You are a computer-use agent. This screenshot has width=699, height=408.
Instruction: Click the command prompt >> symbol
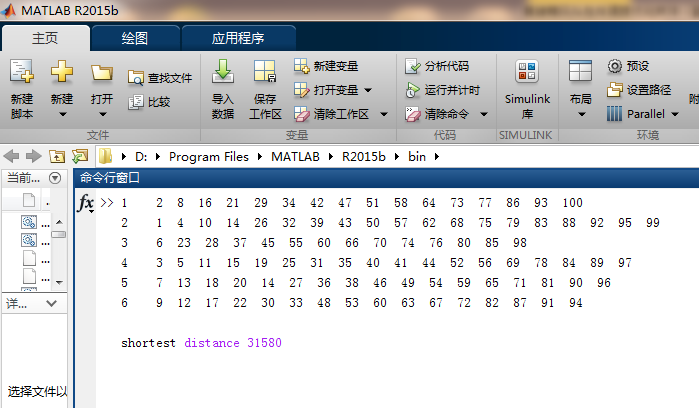(x=107, y=203)
